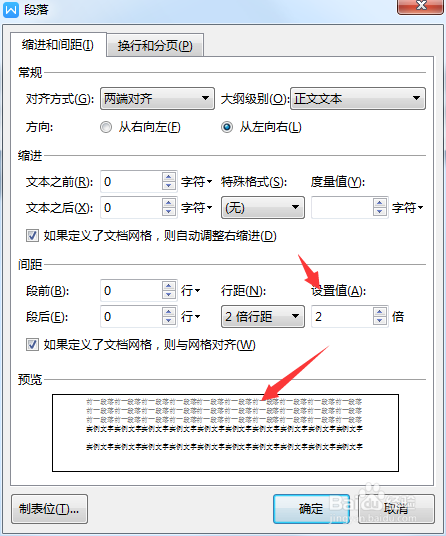Image resolution: width=446 pixels, height=536 pixels.
Task: Close the 段落 dialog window
Action: coord(421,6)
